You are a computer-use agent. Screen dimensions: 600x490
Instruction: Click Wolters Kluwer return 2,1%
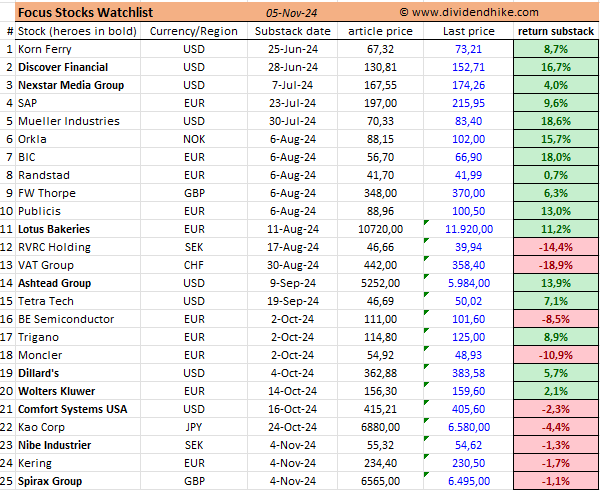(x=556, y=391)
